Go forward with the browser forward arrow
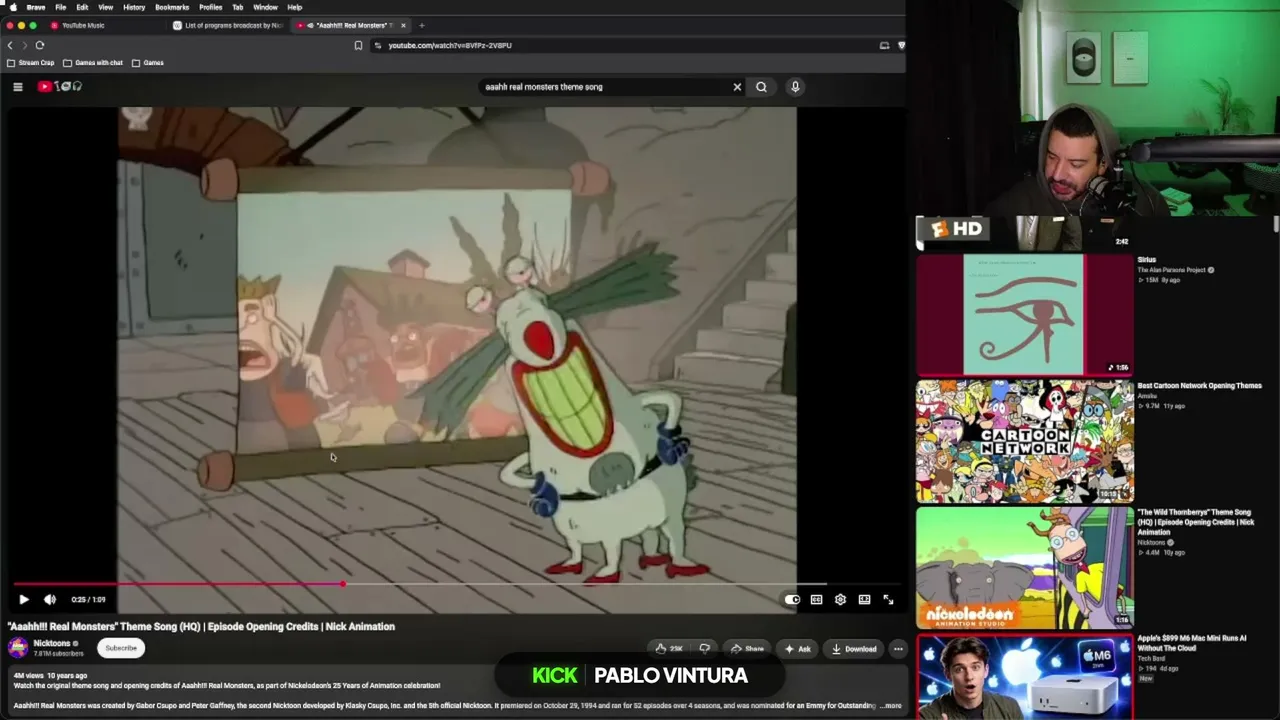This screenshot has width=1280, height=720. [24, 45]
